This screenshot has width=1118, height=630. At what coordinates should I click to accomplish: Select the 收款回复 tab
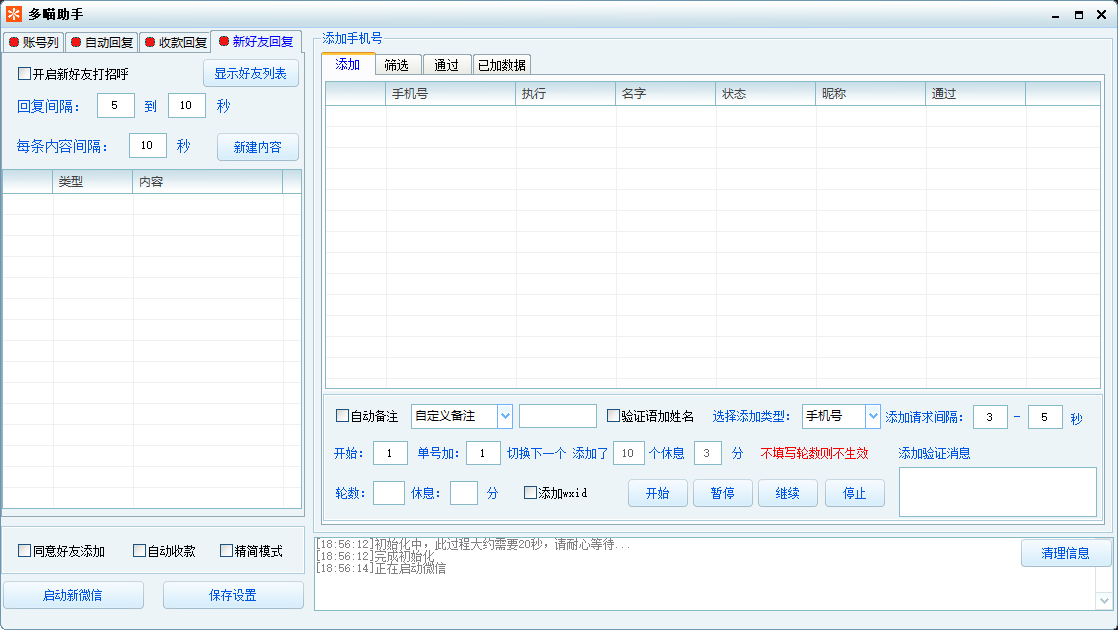175,42
